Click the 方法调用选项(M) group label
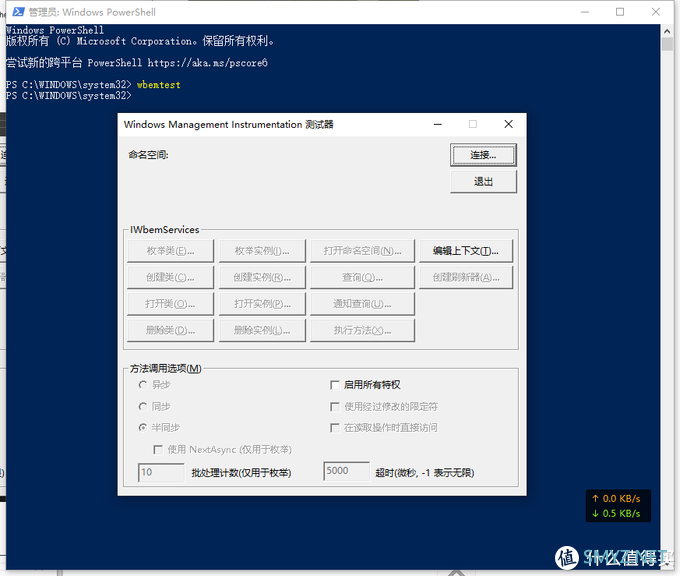This screenshot has width=680, height=576. coord(166,369)
